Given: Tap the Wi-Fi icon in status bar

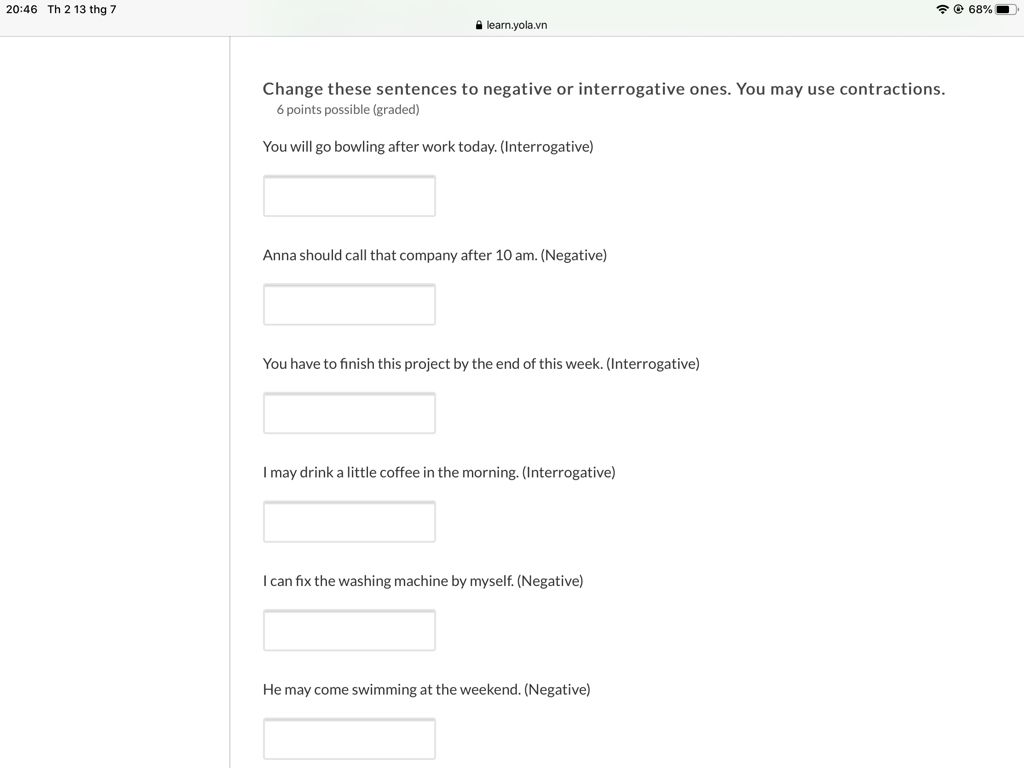Looking at the screenshot, I should (942, 9).
